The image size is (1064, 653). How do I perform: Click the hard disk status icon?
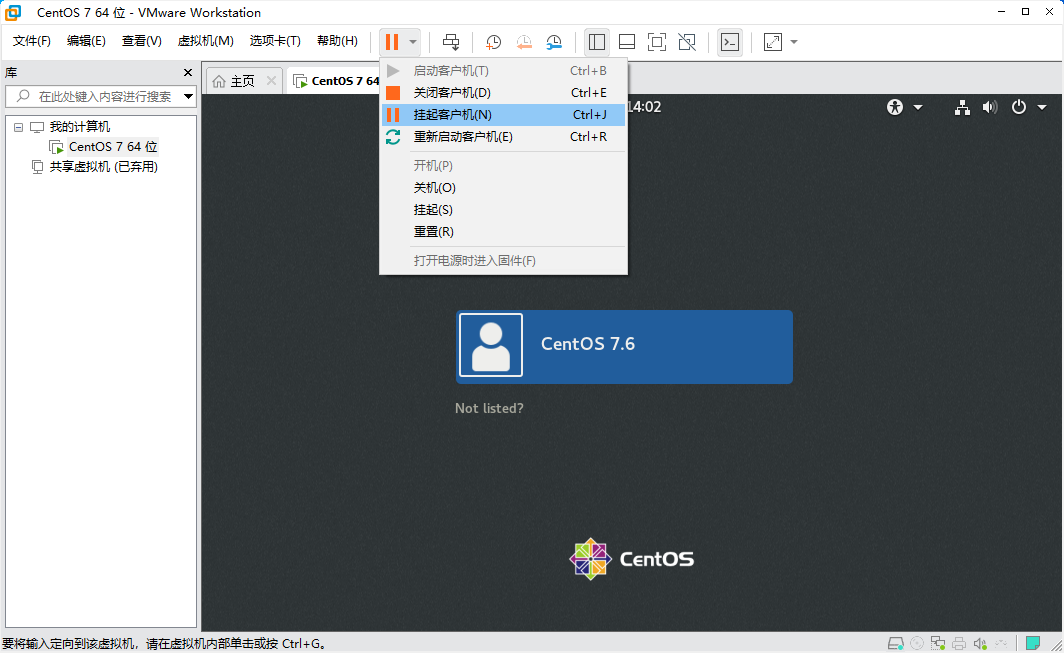click(896, 643)
